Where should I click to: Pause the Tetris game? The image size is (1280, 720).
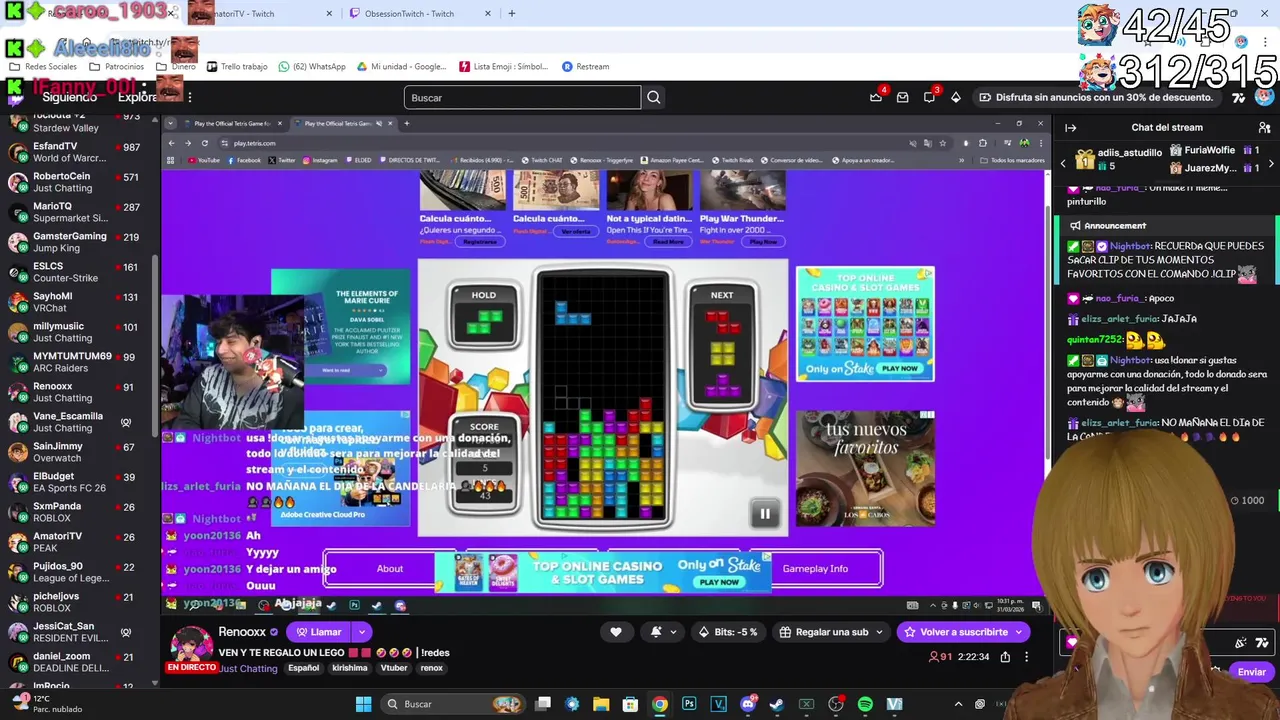[x=764, y=514]
